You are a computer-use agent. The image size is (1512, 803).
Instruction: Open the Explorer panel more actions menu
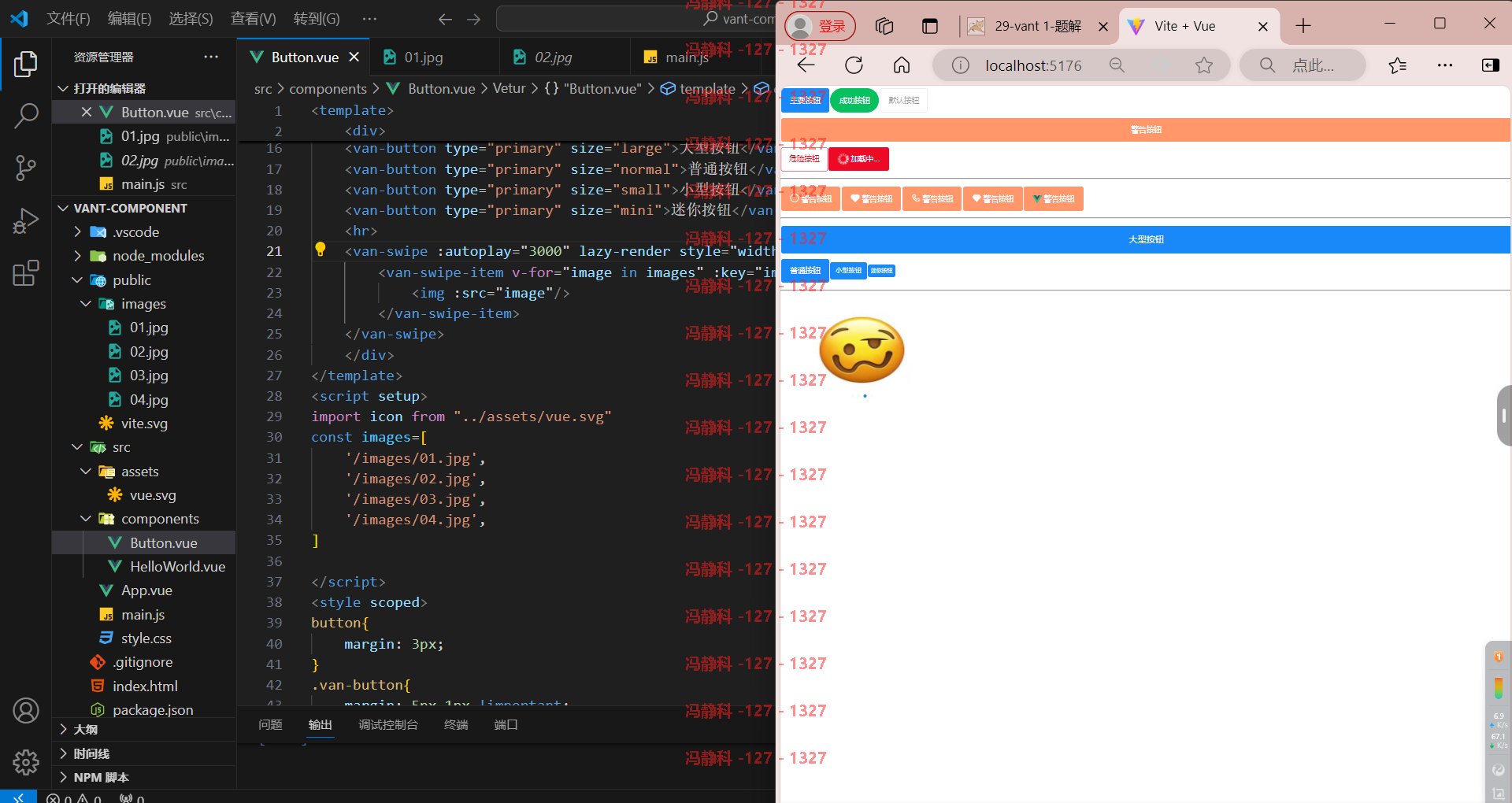point(211,57)
